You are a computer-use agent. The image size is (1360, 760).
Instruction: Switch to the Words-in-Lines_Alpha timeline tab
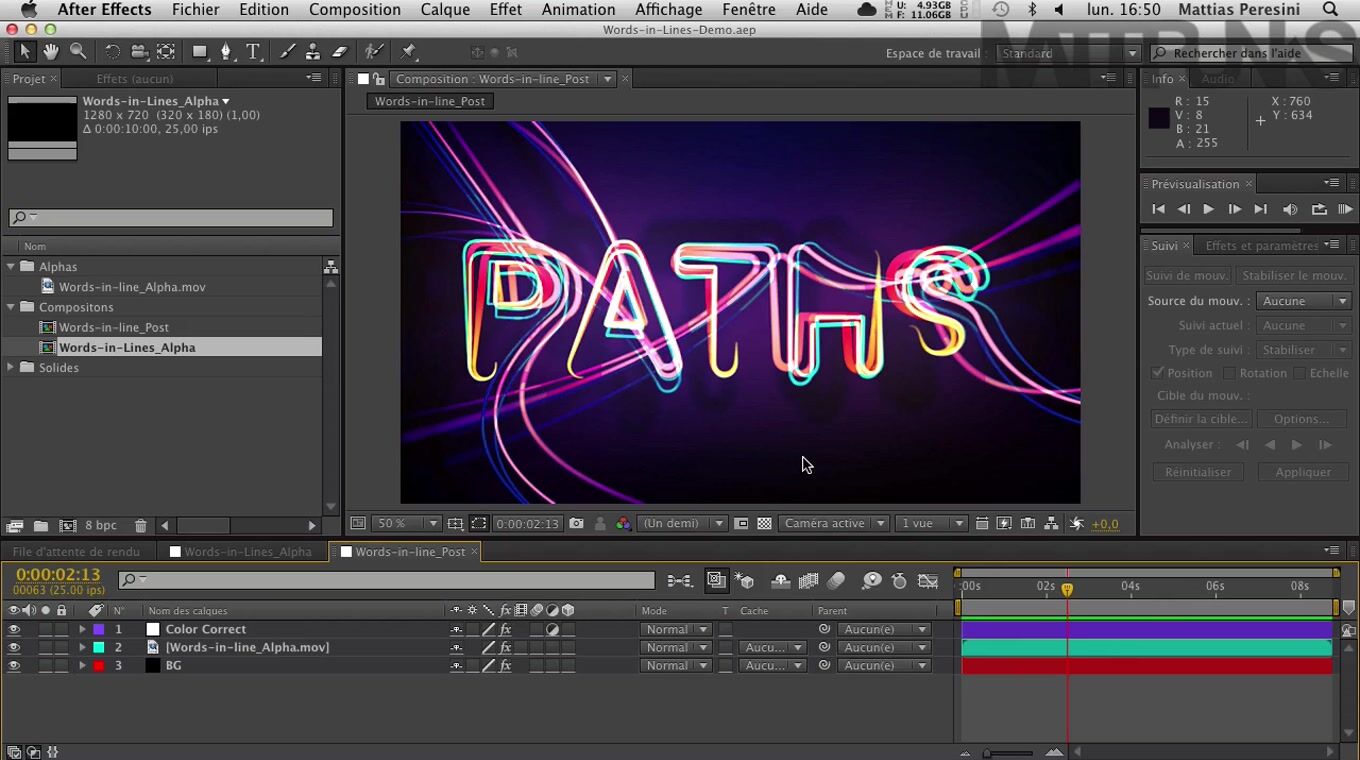[247, 551]
